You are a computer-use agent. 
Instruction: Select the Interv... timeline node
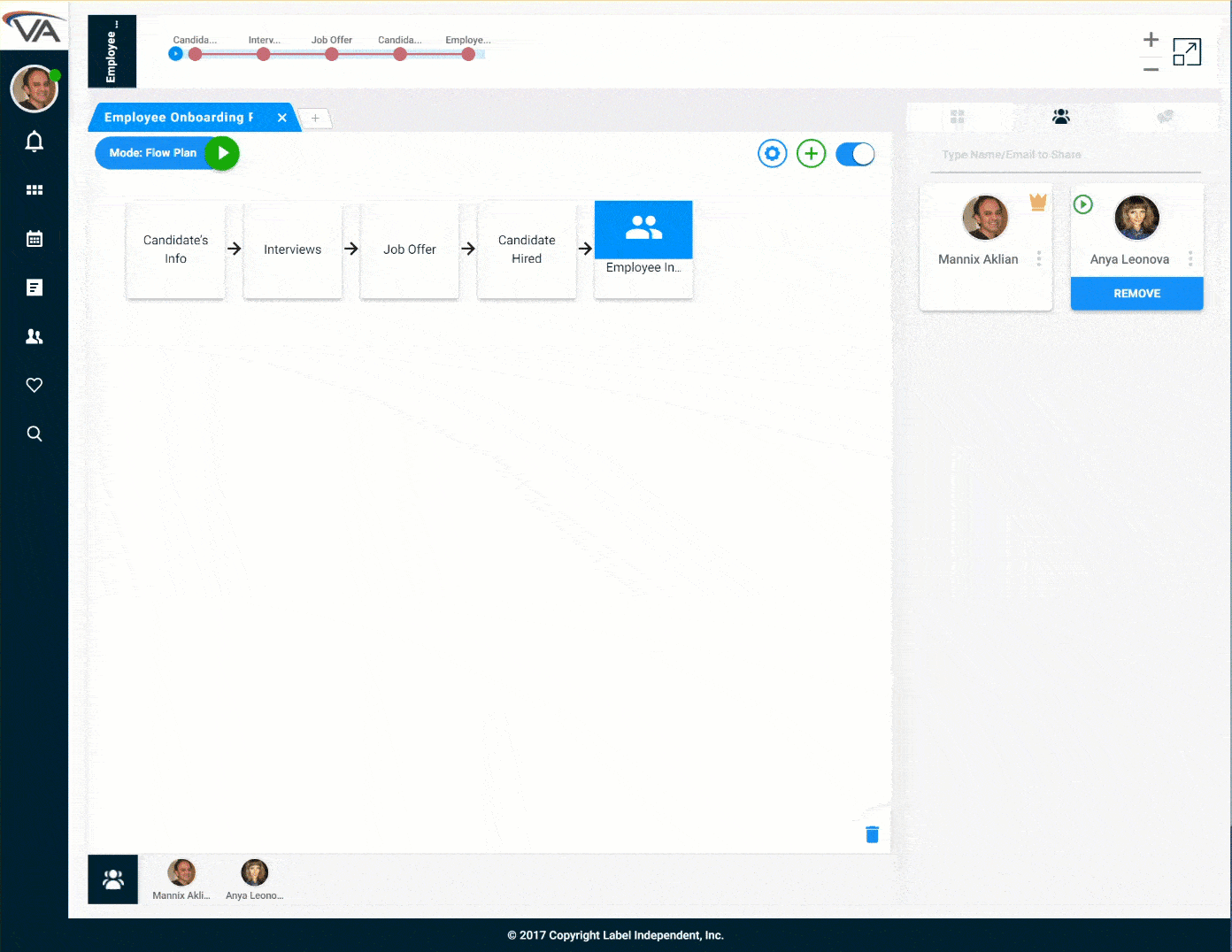(263, 54)
